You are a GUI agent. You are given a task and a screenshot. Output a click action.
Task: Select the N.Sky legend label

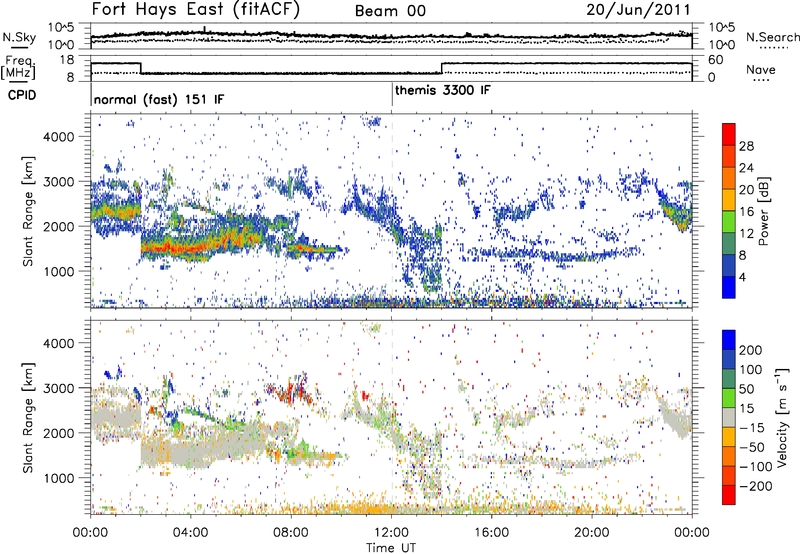(19, 37)
